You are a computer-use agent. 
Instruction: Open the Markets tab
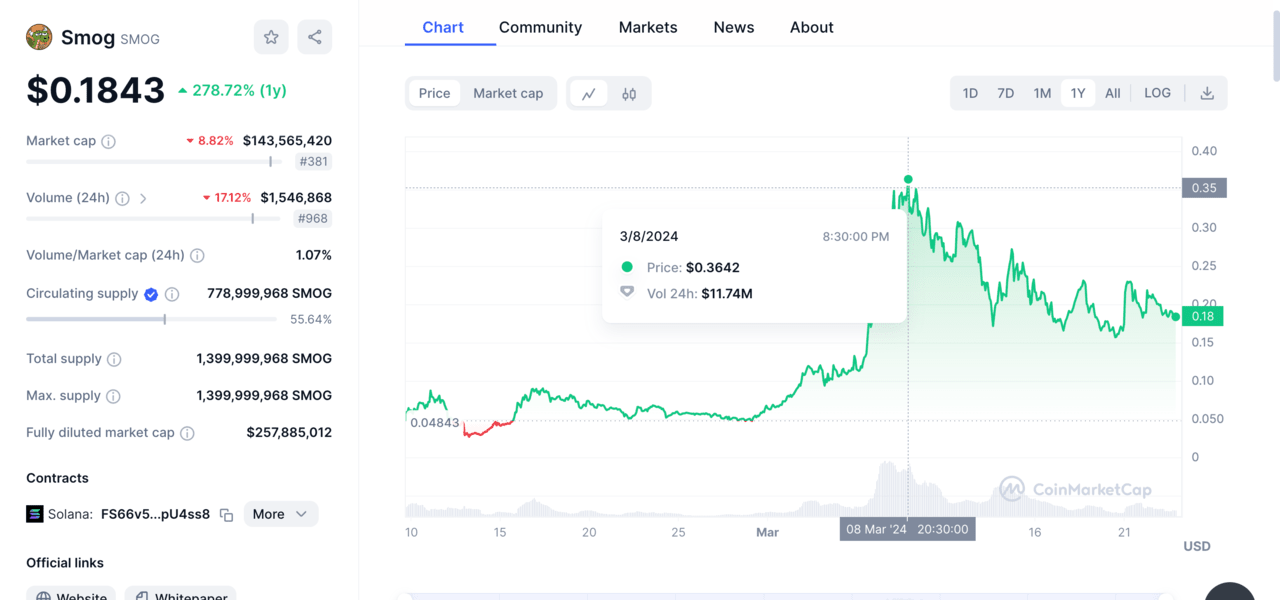tap(648, 27)
